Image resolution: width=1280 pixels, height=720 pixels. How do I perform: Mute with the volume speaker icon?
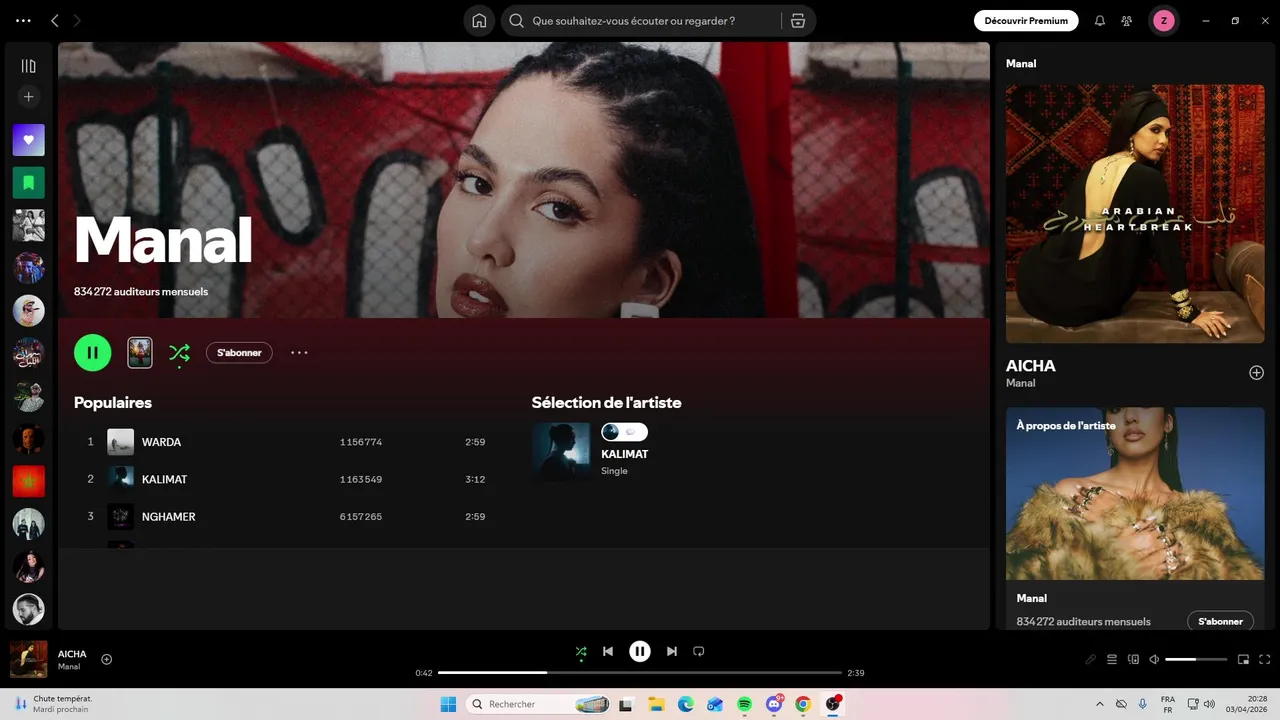pyautogui.click(x=1154, y=659)
